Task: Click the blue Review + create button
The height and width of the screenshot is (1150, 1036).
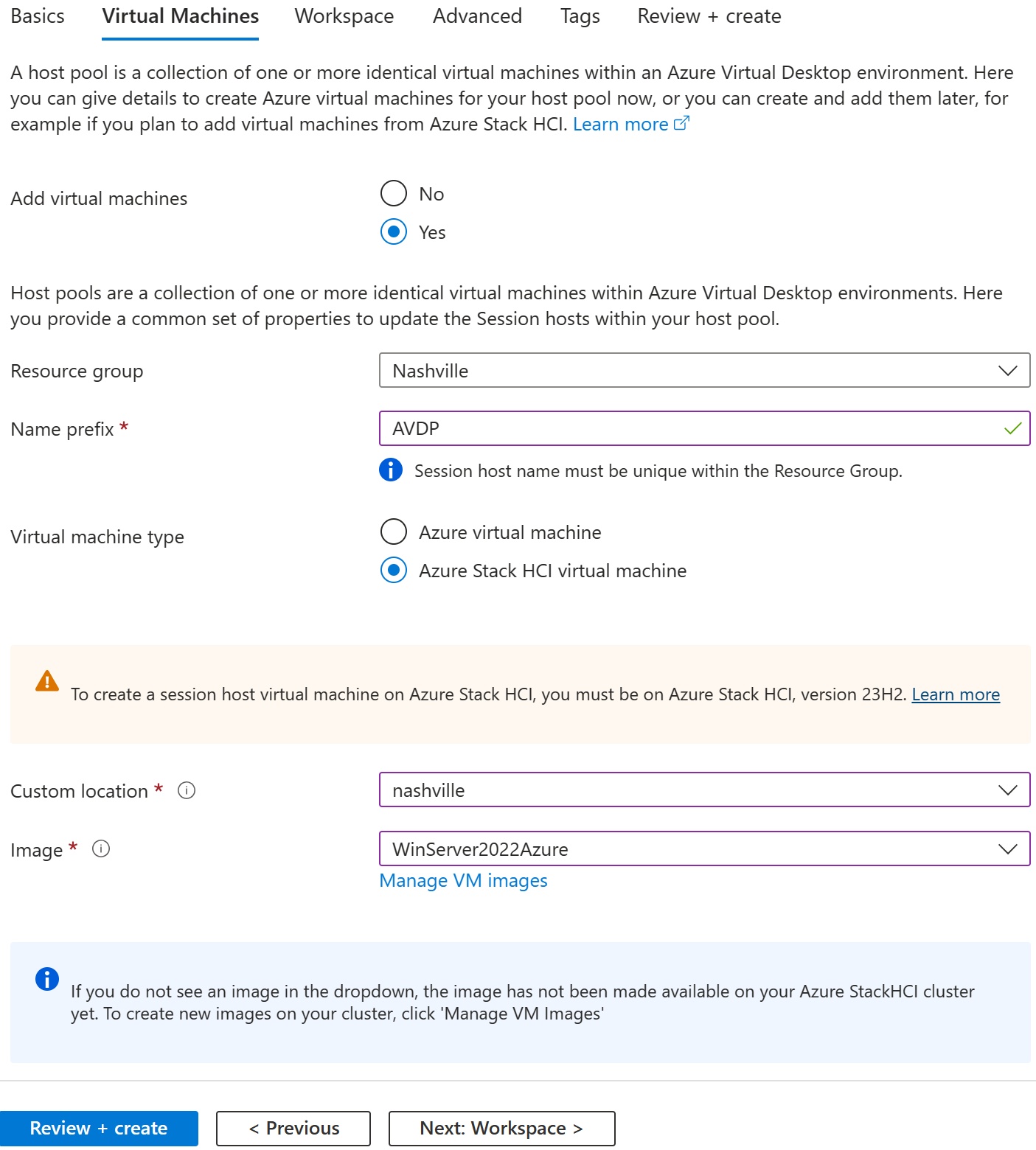Action: tap(99, 1128)
